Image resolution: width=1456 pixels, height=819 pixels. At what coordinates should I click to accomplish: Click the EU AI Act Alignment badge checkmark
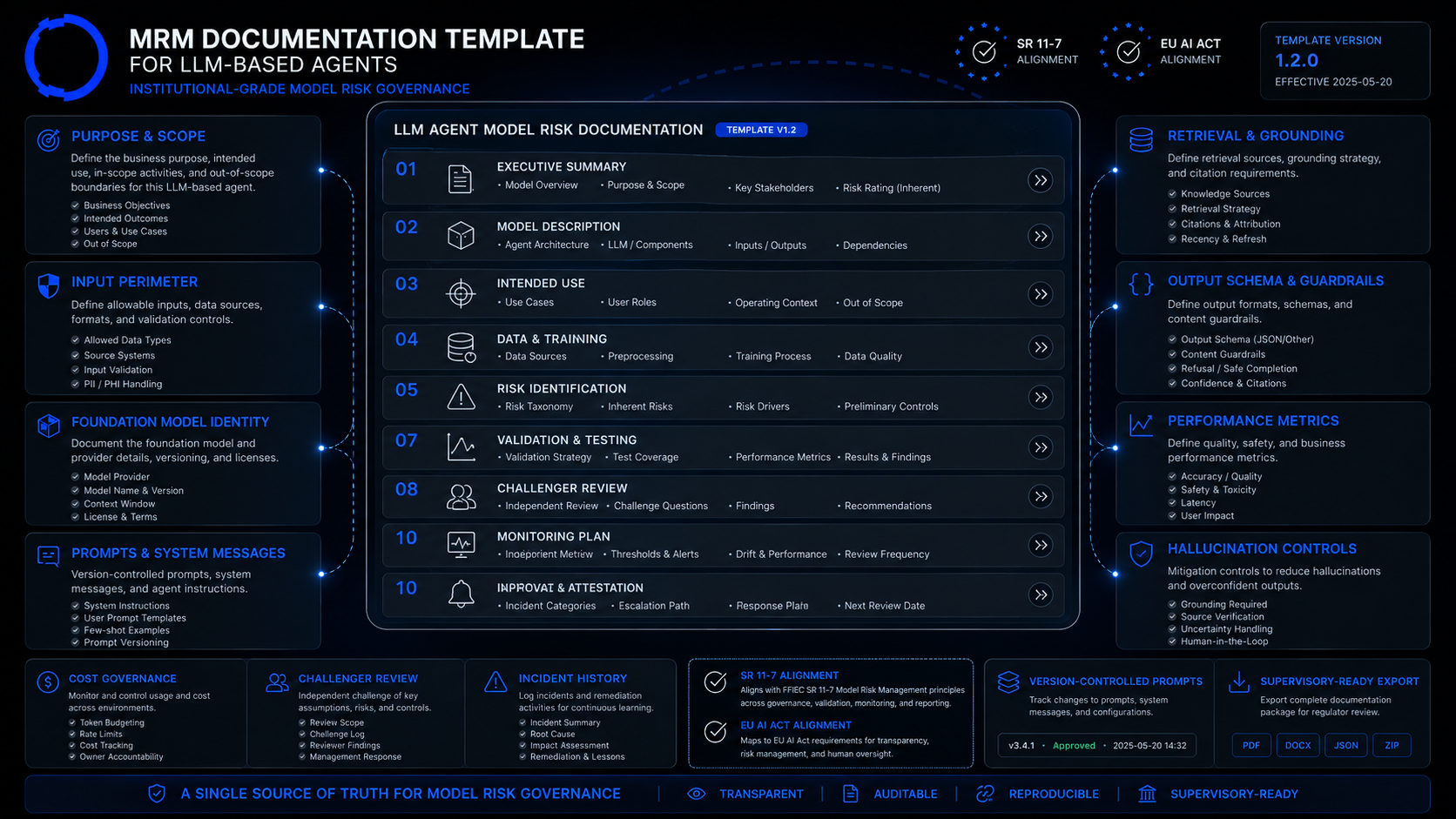pos(1128,52)
